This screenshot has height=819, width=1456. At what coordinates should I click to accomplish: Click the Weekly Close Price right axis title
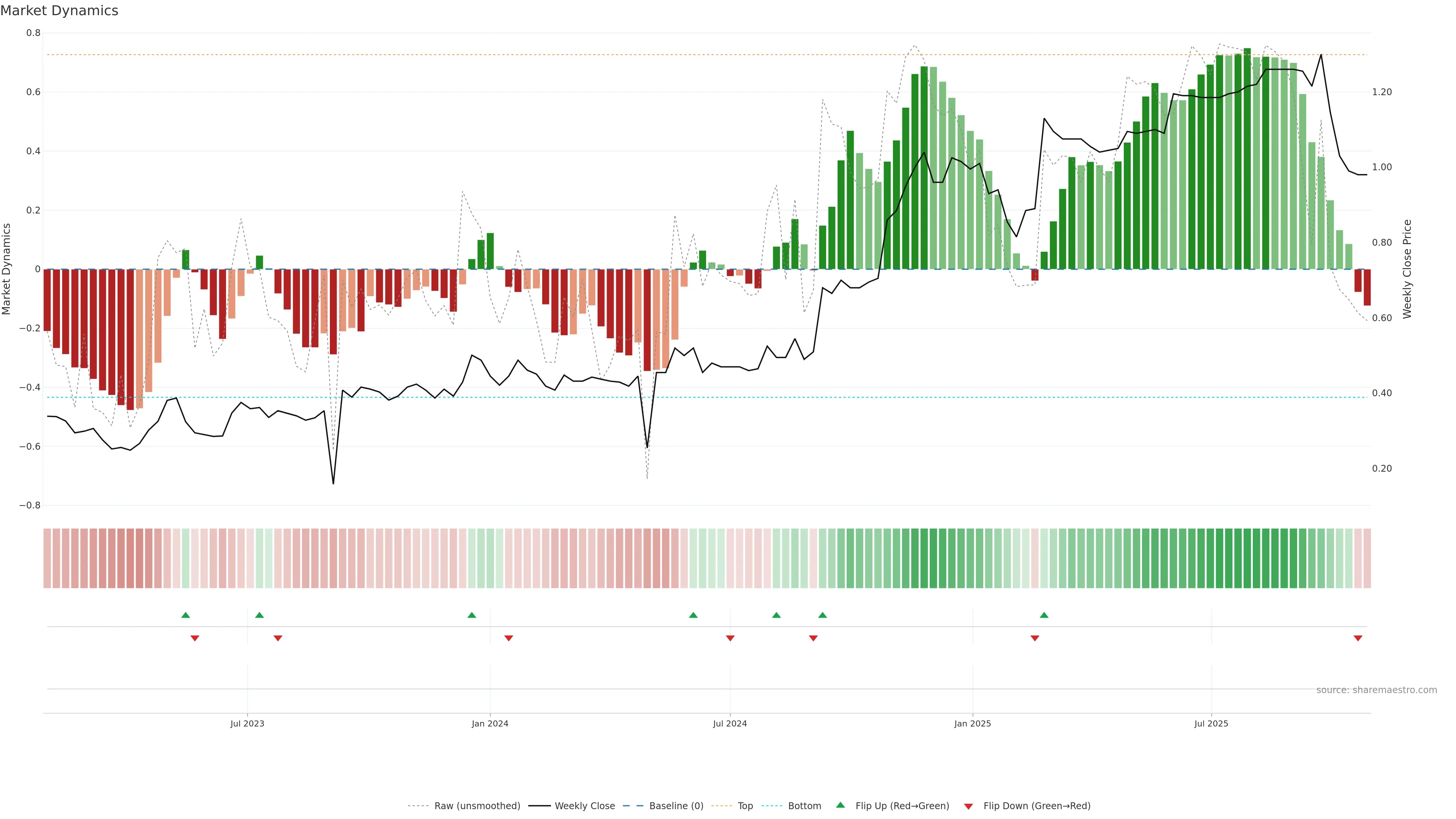coord(1407,269)
